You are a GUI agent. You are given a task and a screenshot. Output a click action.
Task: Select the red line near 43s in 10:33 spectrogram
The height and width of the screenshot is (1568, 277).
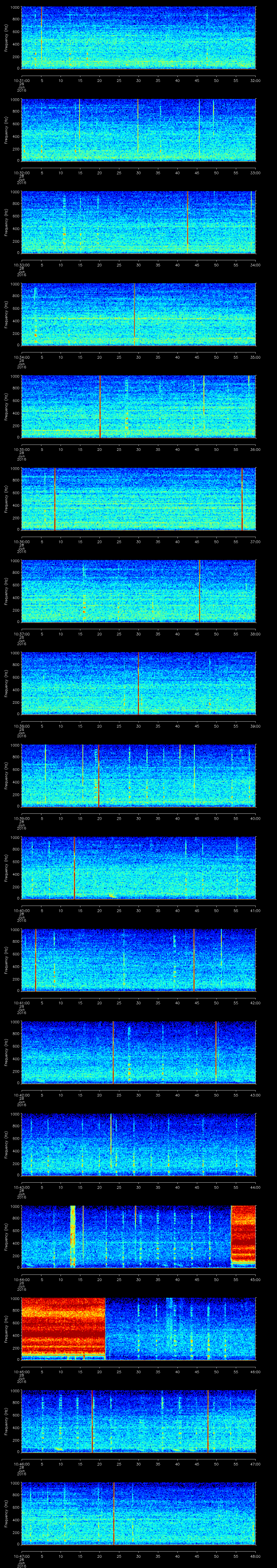188,222
